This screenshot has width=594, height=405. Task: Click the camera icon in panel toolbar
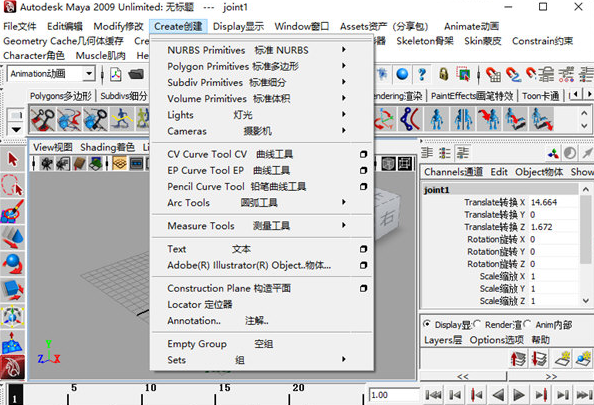coord(47,164)
